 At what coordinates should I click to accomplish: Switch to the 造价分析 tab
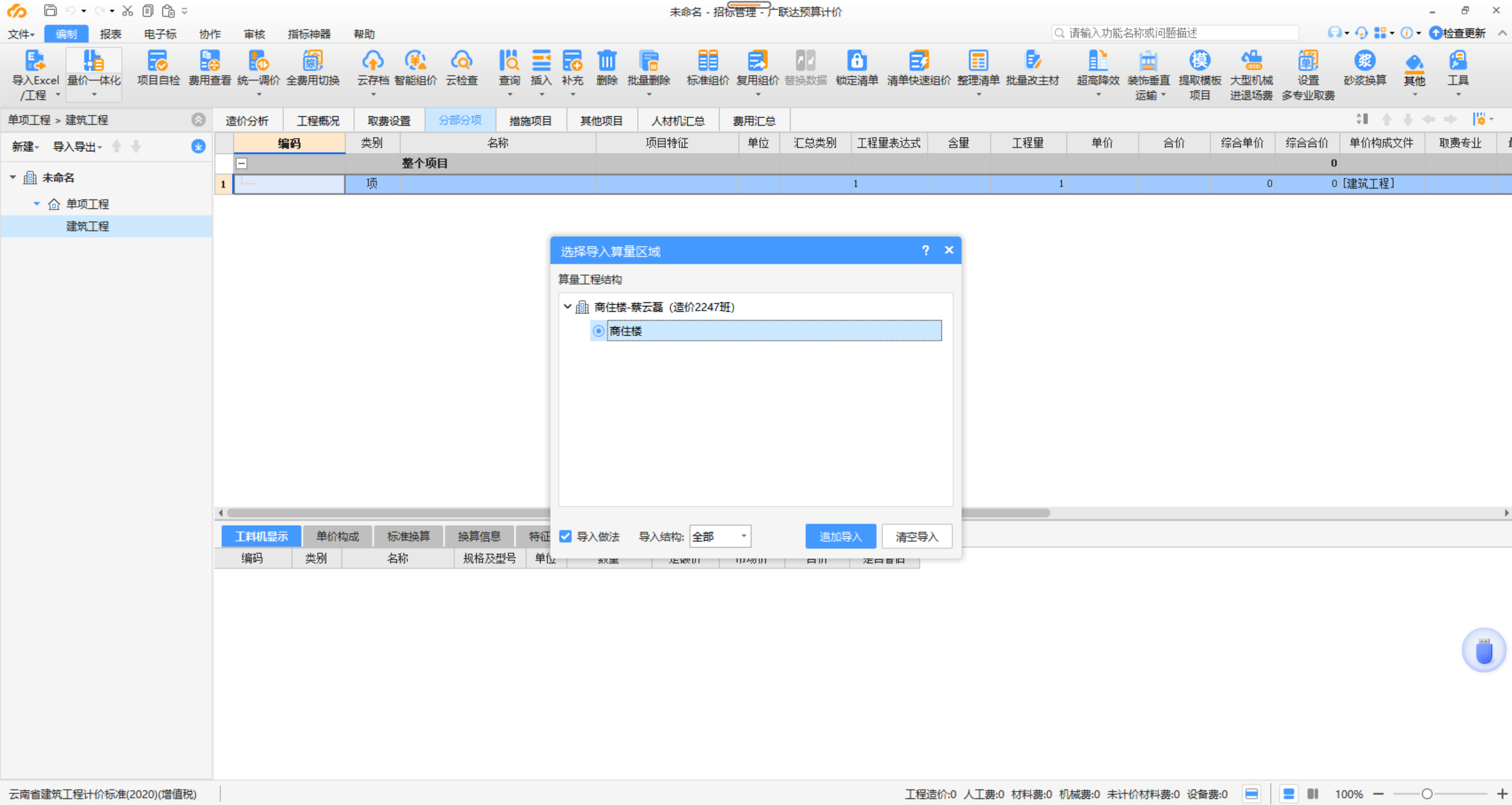pos(247,120)
